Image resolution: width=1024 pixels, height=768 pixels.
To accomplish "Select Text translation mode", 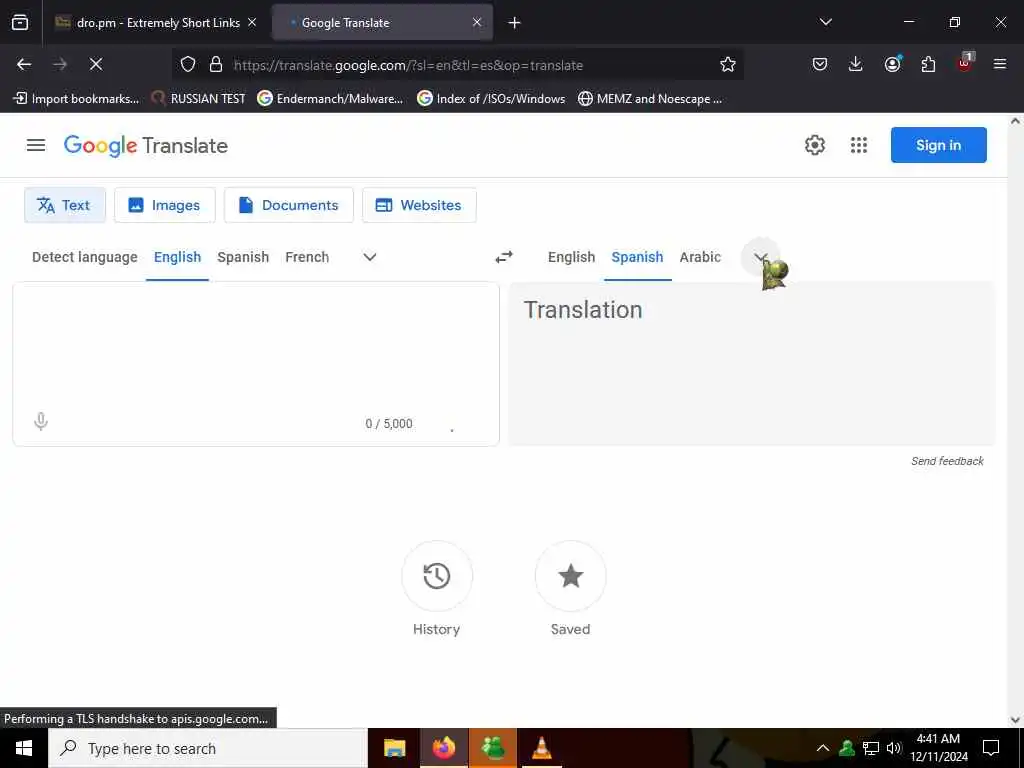I will click(65, 205).
